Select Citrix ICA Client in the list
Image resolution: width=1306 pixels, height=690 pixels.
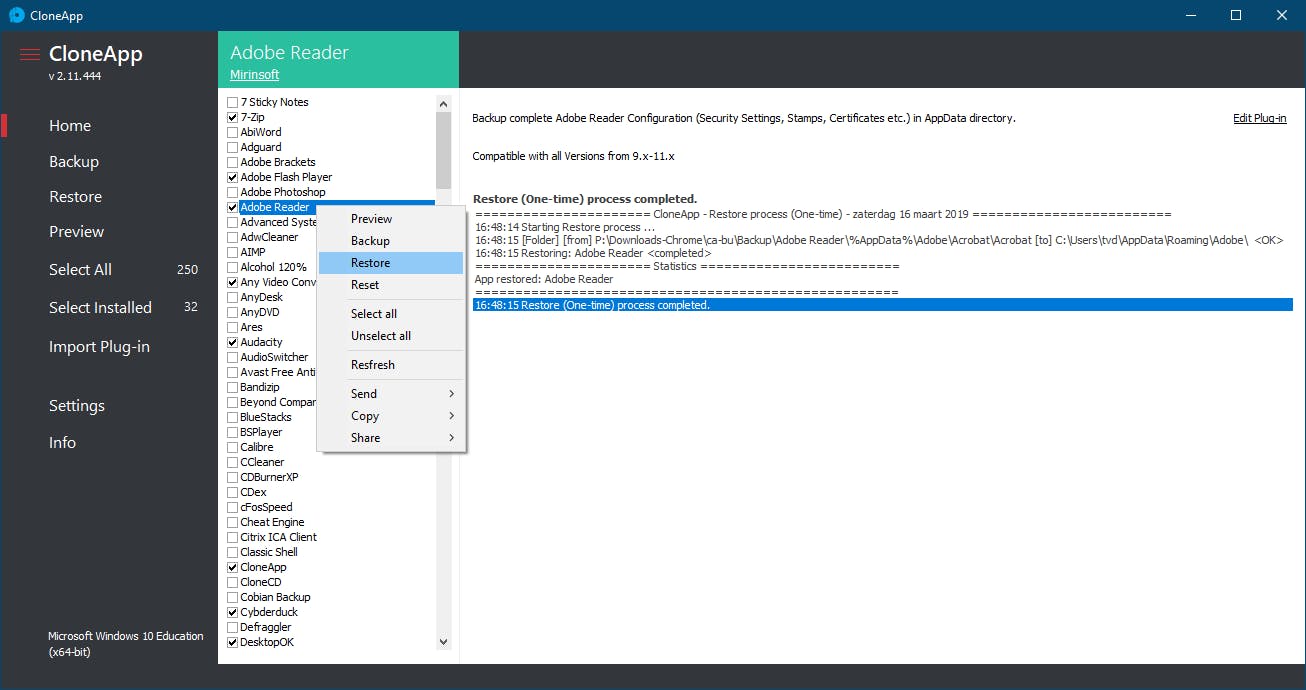pyautogui.click(x=278, y=537)
